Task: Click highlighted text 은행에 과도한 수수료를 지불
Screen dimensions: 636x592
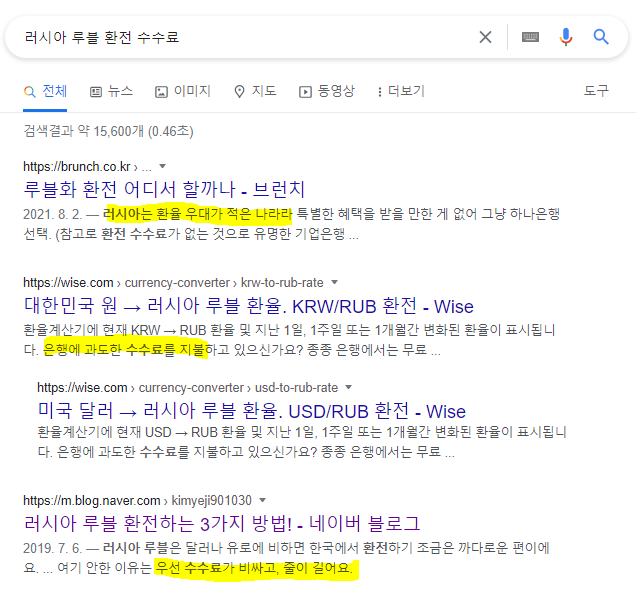Action: [125, 349]
